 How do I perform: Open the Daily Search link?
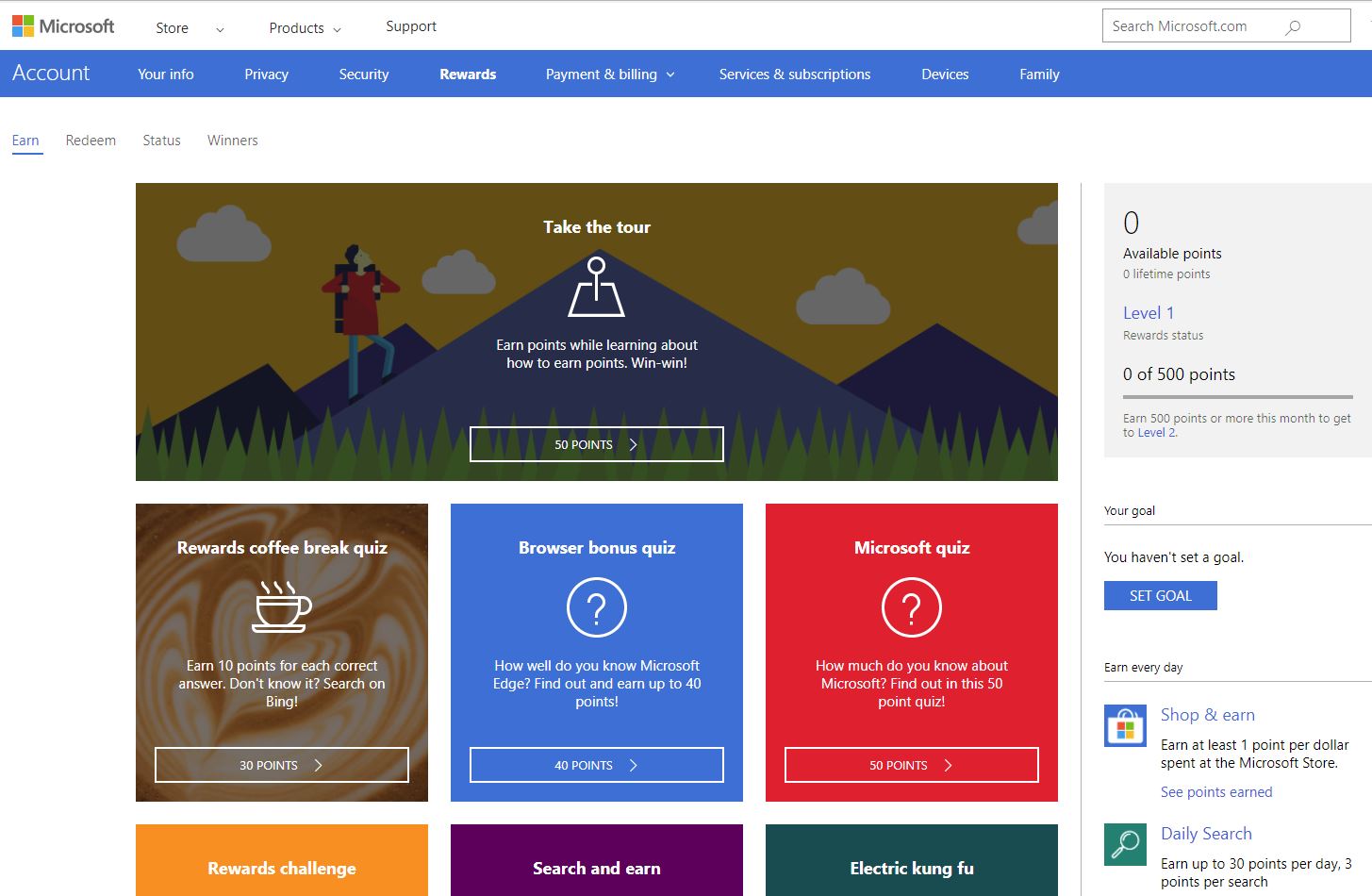pyautogui.click(x=1206, y=834)
